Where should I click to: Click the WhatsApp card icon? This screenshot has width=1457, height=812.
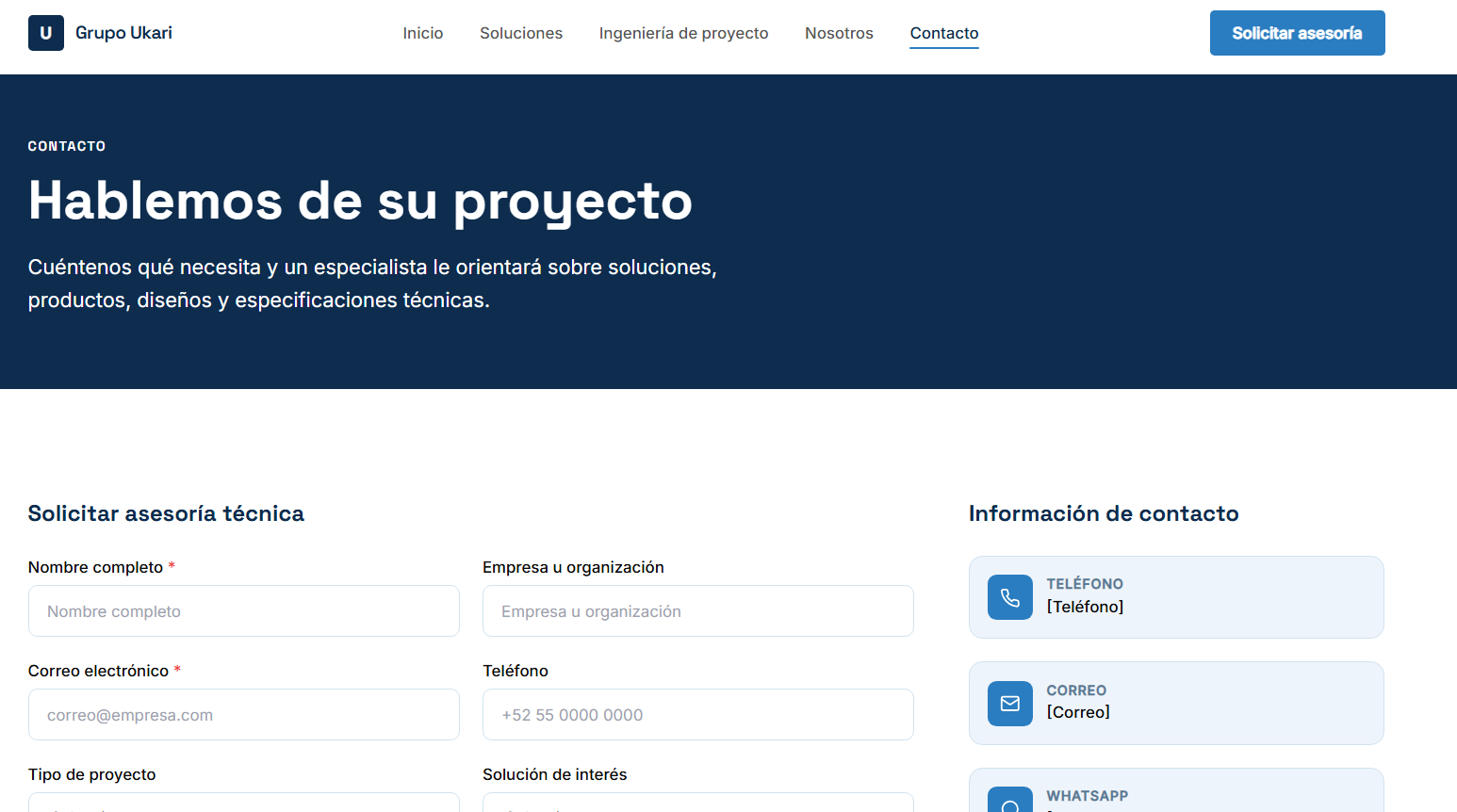(x=1010, y=800)
